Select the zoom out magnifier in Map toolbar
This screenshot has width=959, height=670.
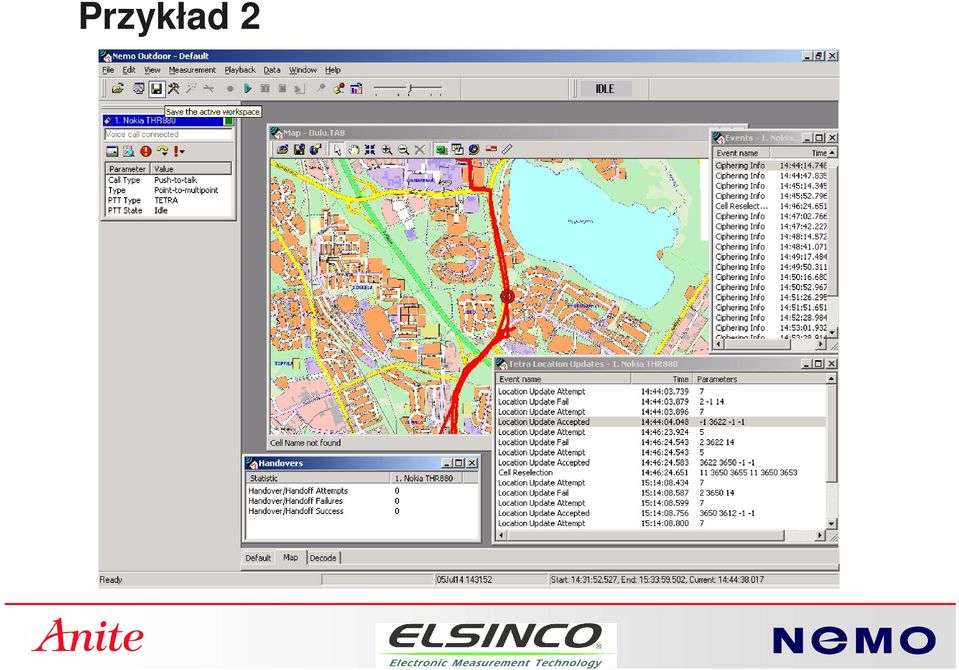click(403, 149)
